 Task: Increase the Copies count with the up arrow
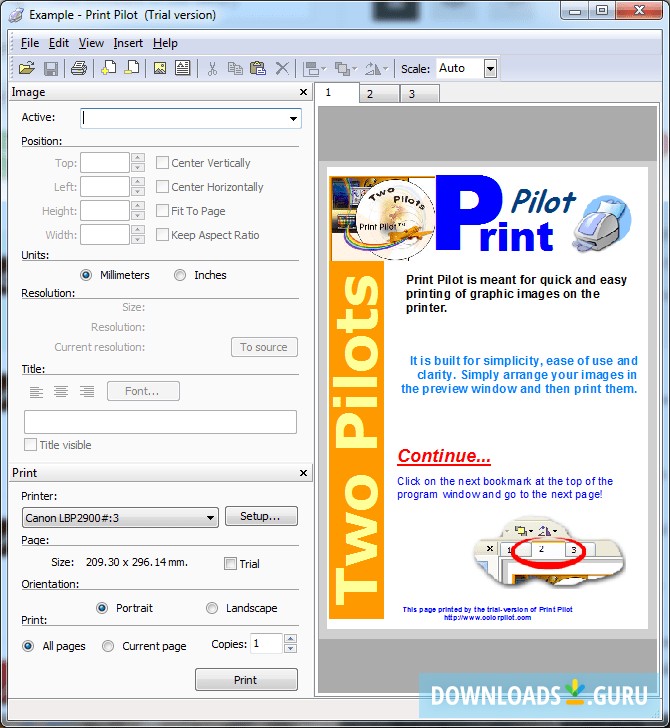(290, 638)
